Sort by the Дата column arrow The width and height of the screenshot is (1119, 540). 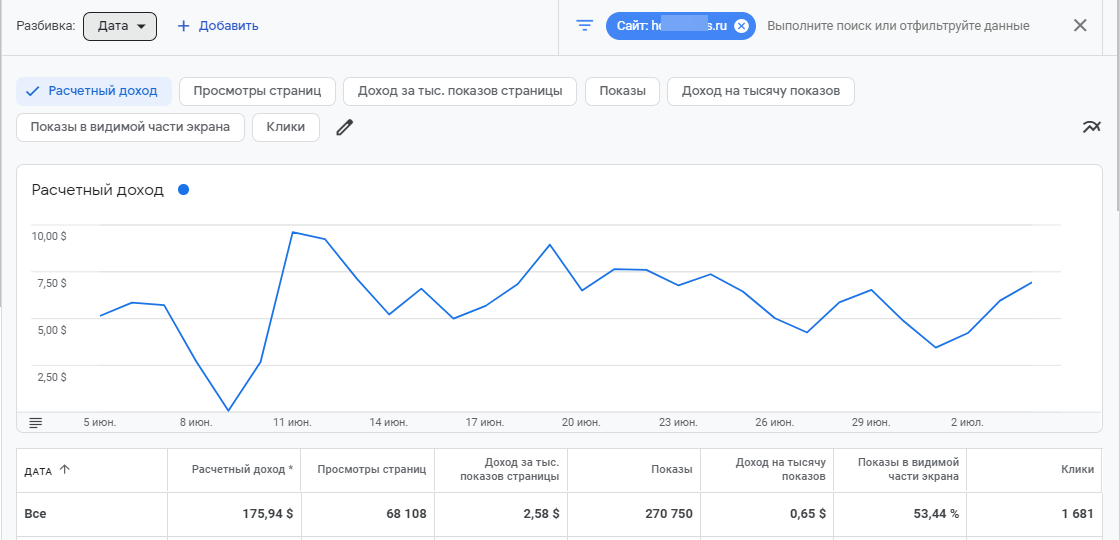tap(65, 470)
